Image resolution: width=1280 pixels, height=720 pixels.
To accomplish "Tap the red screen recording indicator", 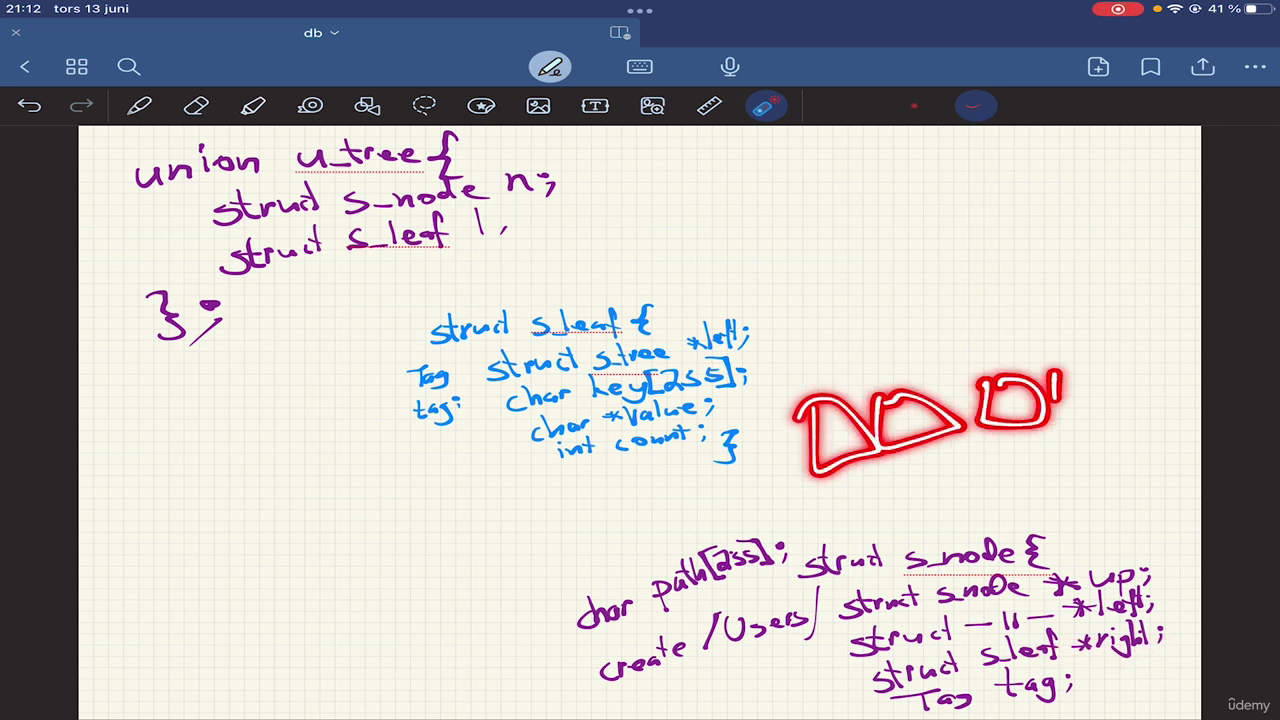I will coord(1118,9).
